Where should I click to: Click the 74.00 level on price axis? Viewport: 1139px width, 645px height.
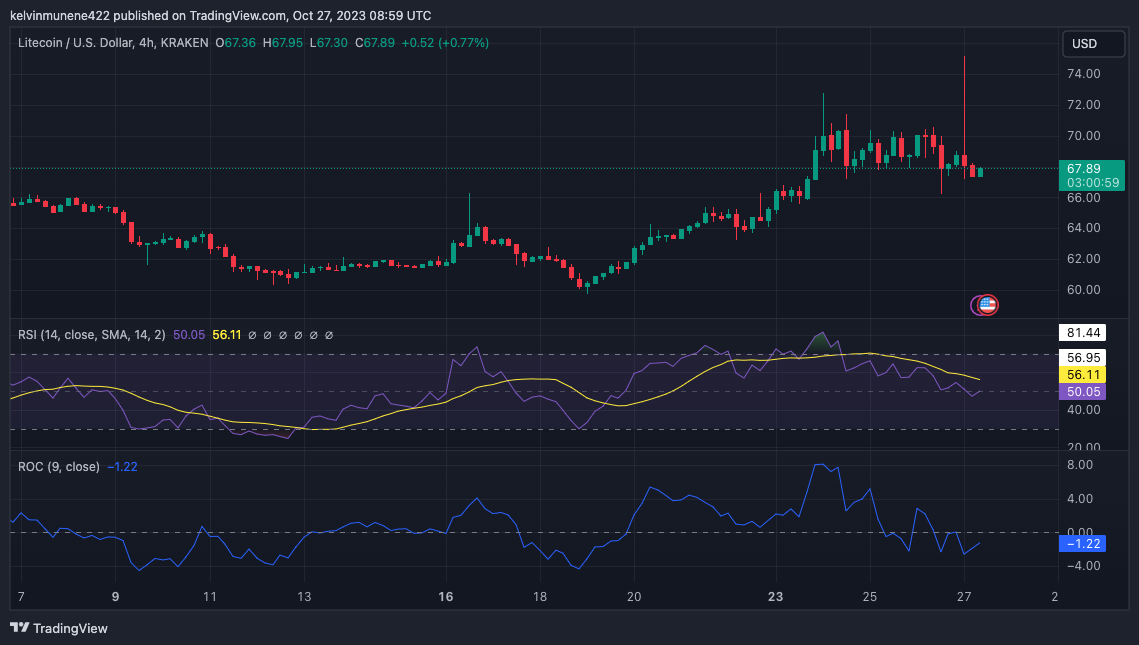tap(1083, 74)
